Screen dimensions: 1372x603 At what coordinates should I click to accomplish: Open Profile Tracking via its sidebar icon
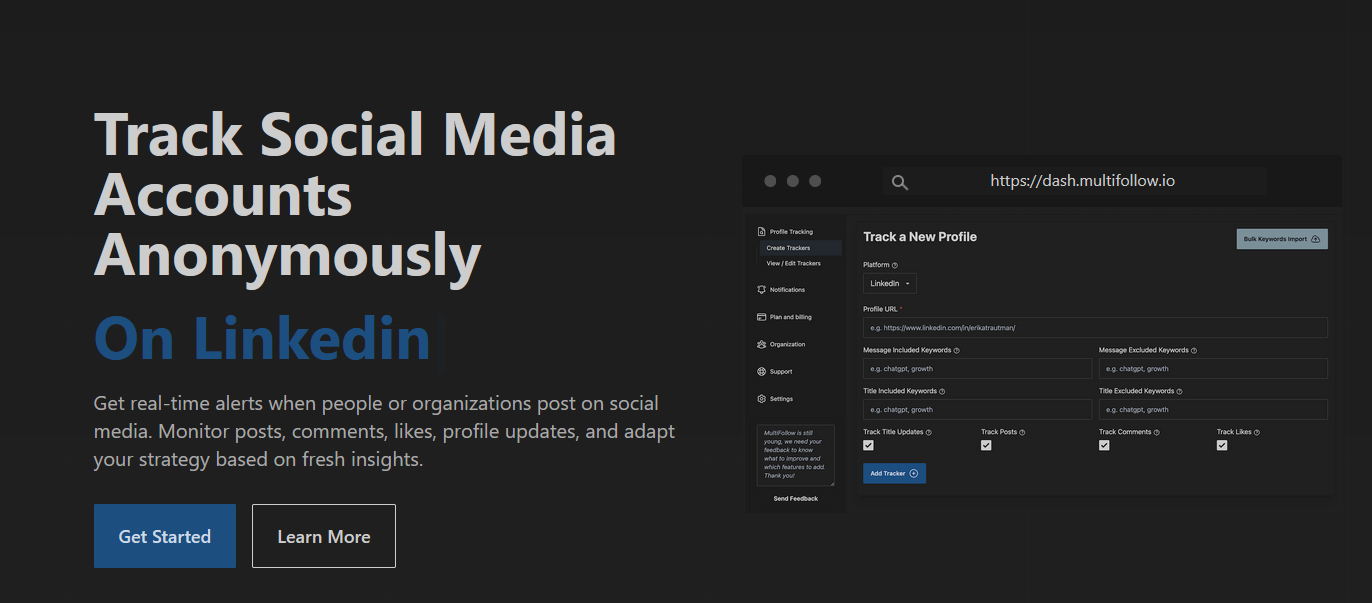tap(762, 232)
